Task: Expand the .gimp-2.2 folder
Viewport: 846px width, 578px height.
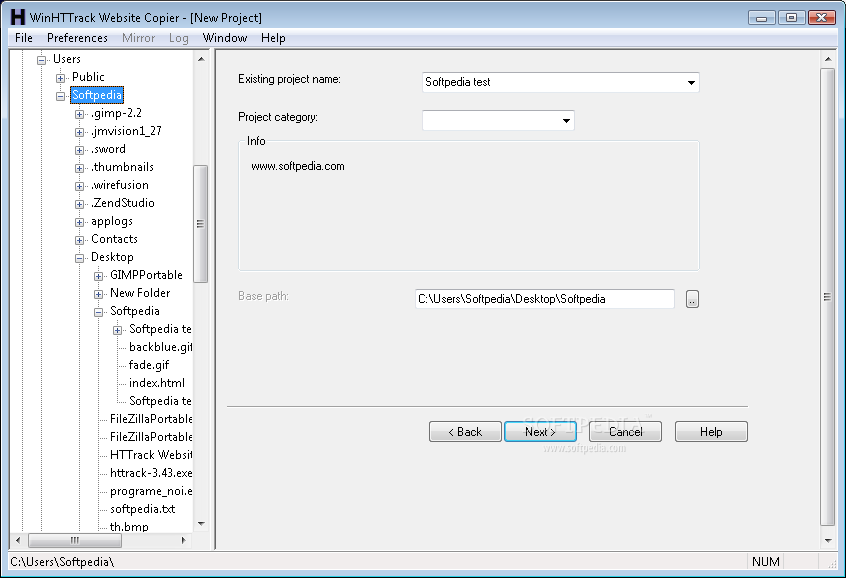Action: 79,113
